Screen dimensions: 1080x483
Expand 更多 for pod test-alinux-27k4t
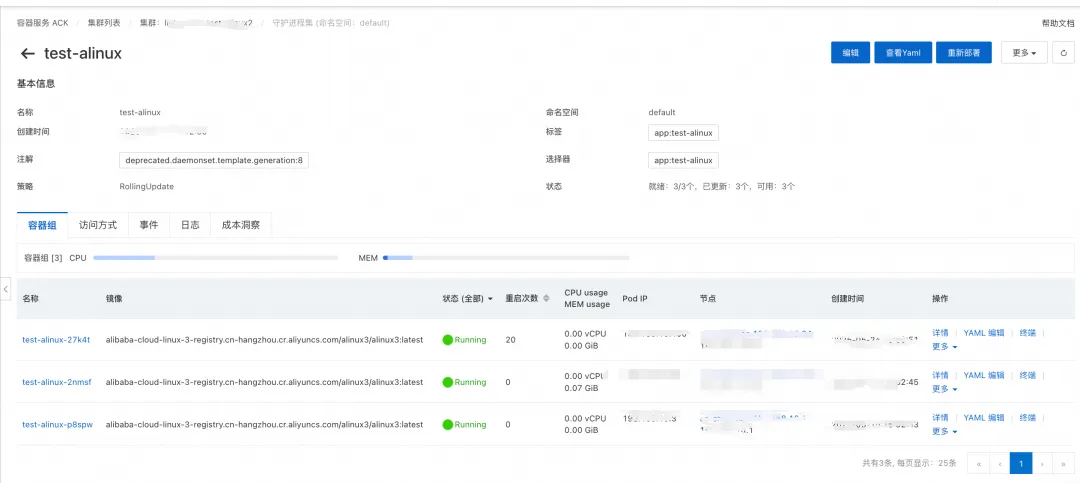(944, 347)
